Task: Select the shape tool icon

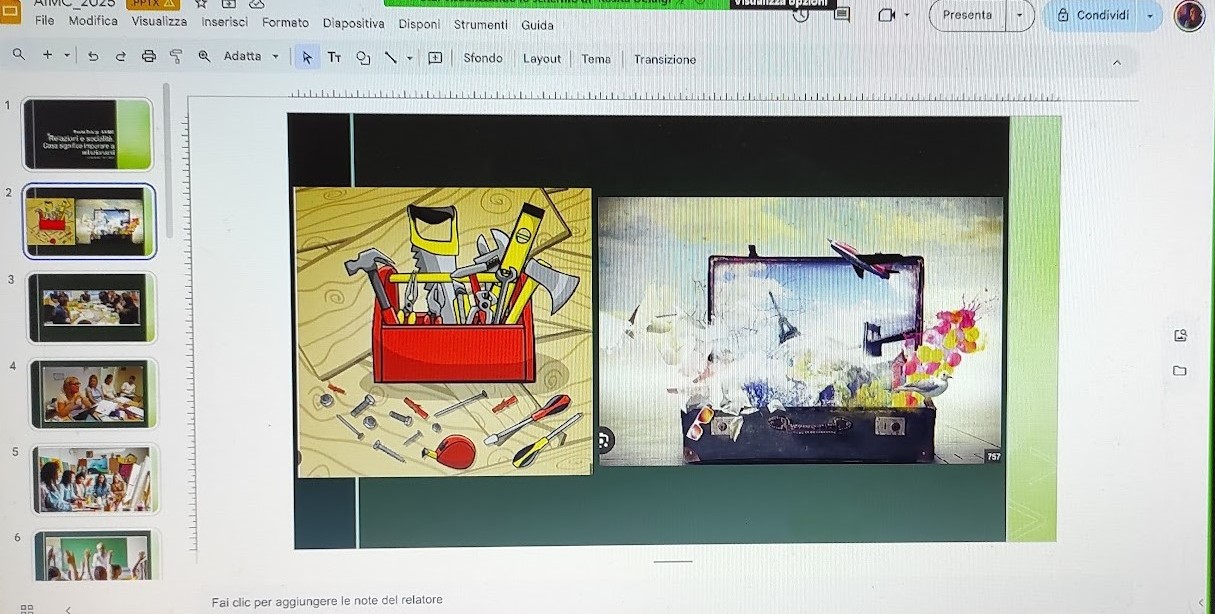Action: pos(363,58)
